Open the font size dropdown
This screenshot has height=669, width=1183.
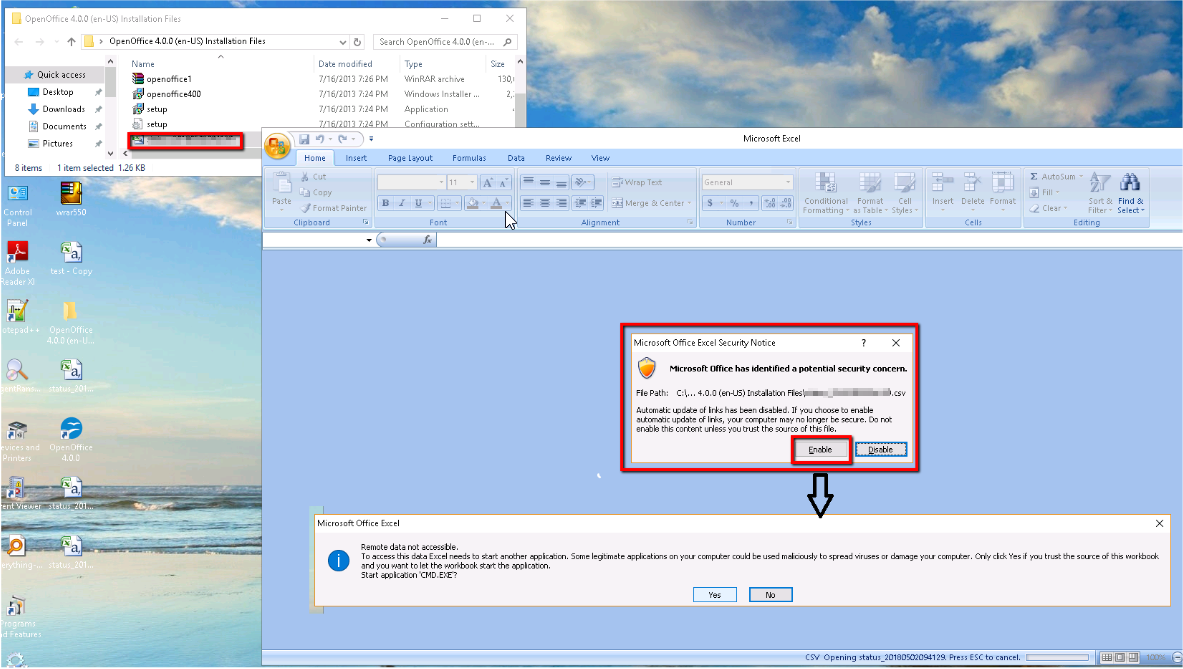[x=472, y=183]
